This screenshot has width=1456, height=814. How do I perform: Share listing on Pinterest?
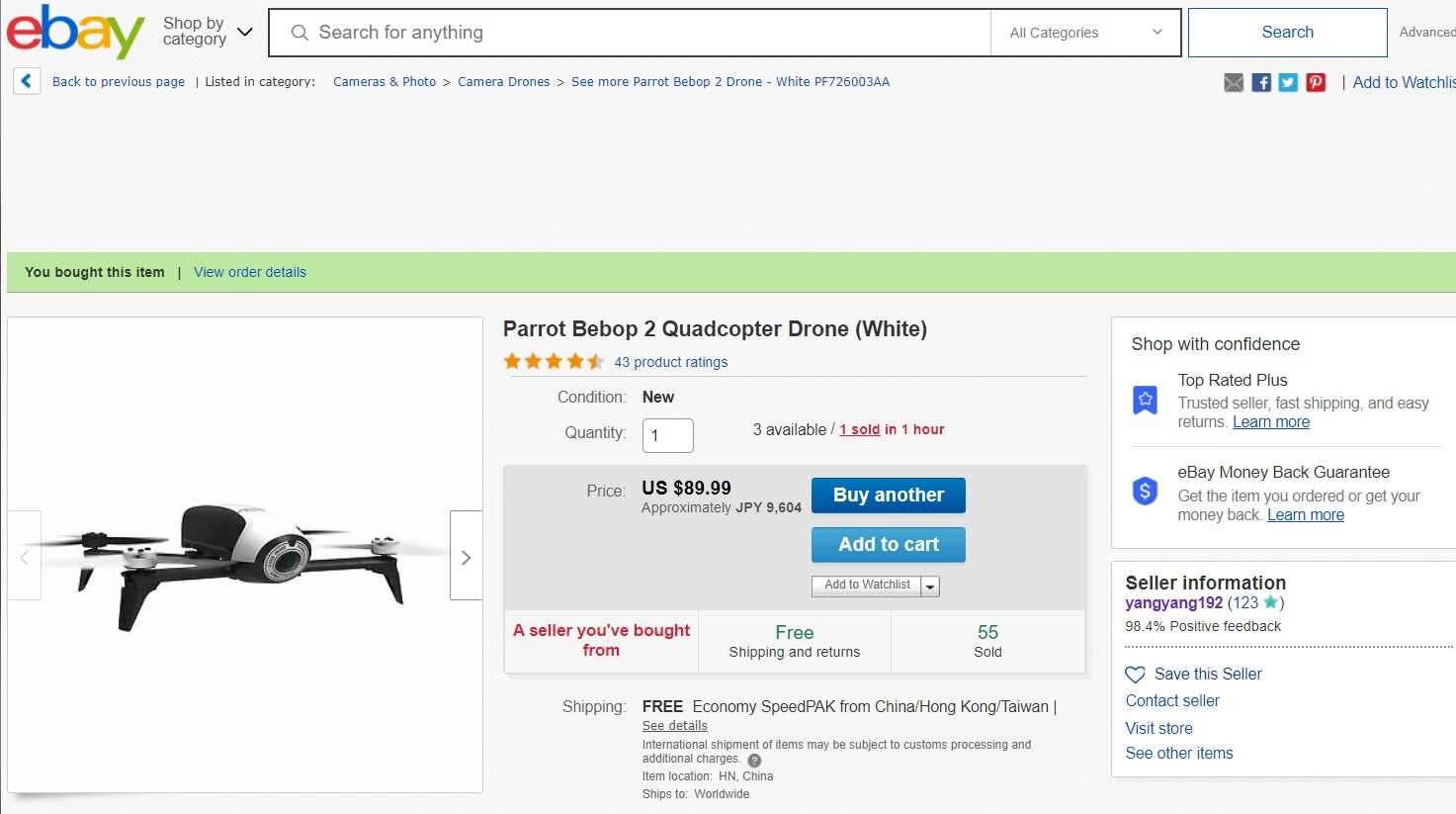click(1316, 83)
